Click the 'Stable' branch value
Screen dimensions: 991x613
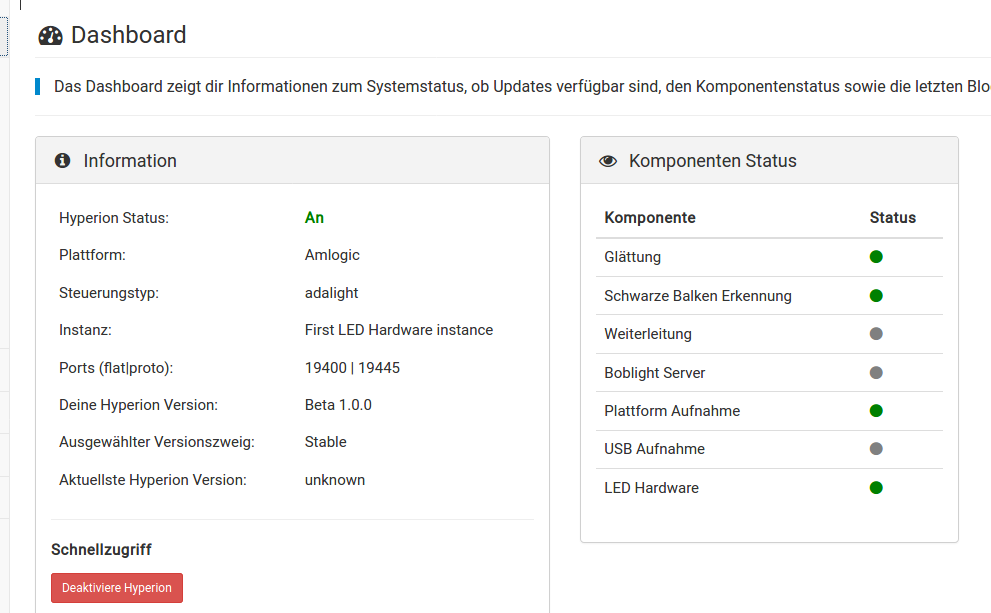325,442
